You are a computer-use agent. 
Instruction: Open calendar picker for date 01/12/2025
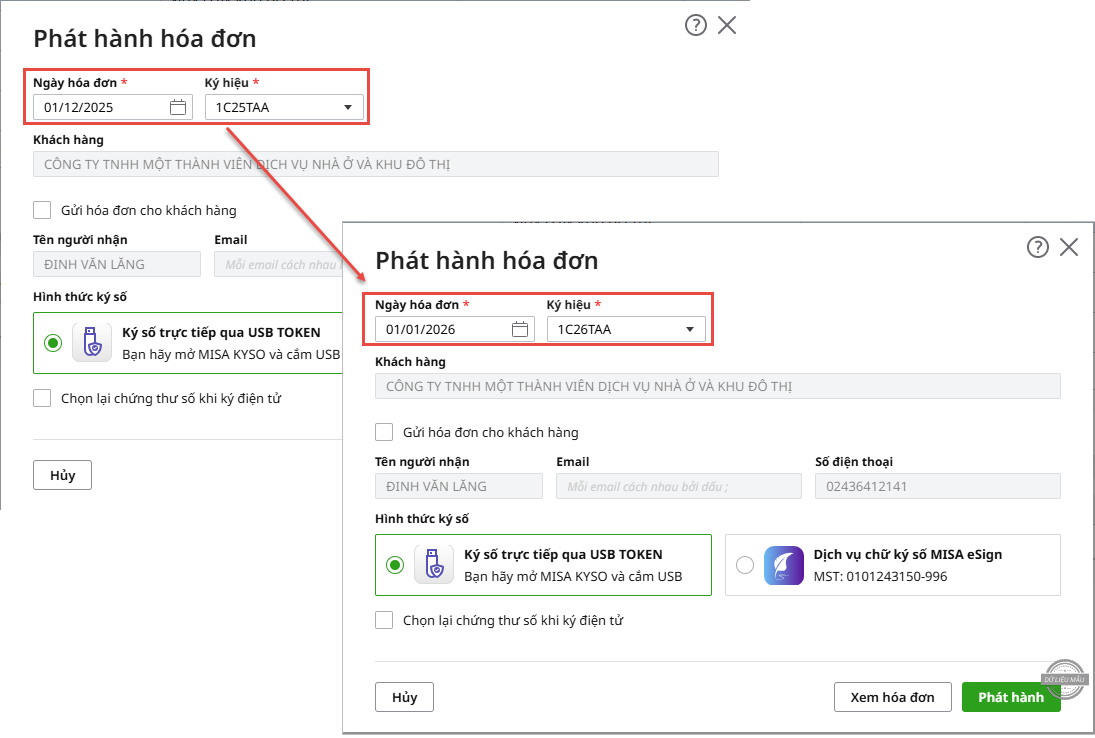(178, 107)
